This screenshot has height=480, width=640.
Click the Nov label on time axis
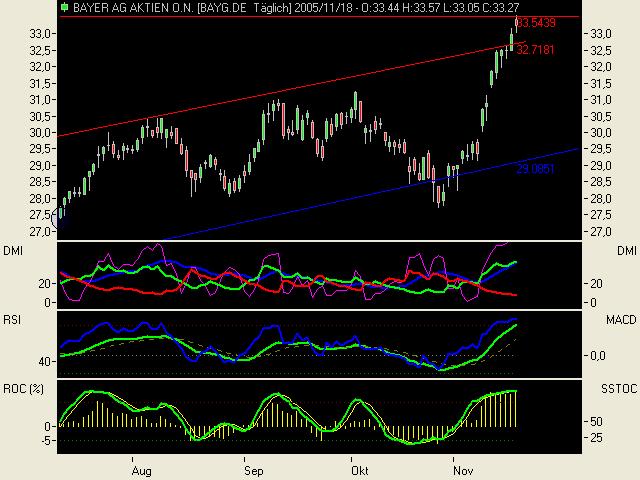click(463, 471)
